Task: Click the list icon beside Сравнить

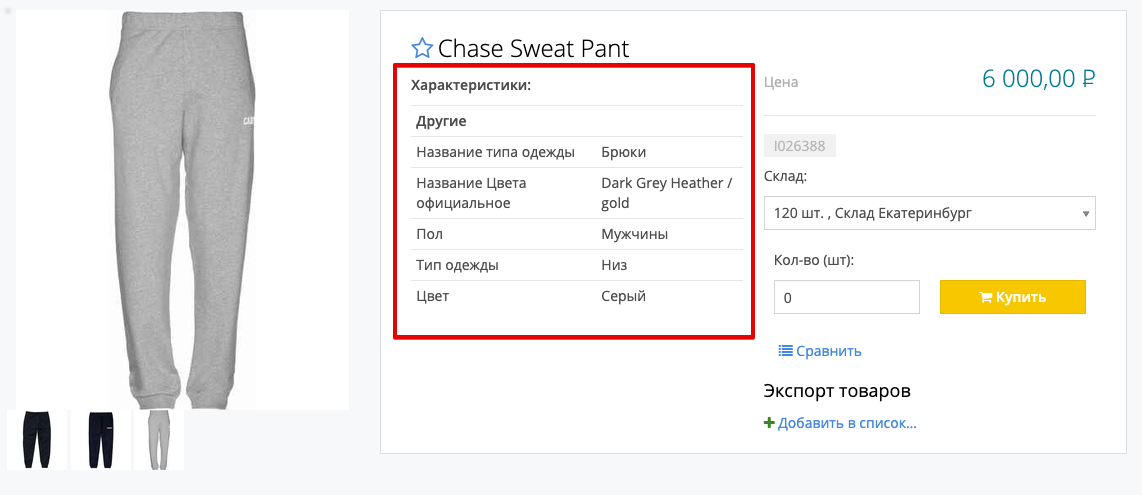Action: pyautogui.click(x=785, y=351)
